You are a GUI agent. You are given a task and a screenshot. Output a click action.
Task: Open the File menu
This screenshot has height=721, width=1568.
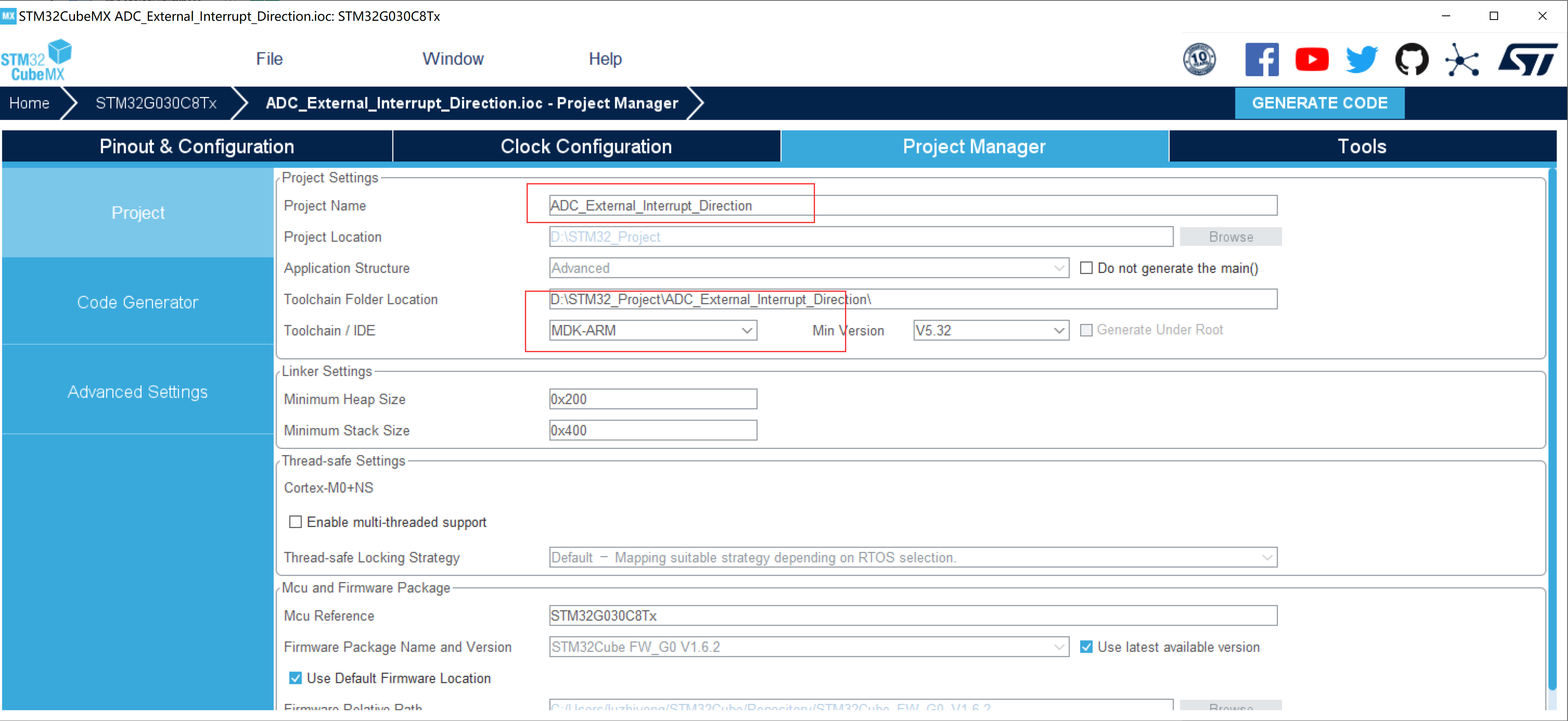point(269,59)
